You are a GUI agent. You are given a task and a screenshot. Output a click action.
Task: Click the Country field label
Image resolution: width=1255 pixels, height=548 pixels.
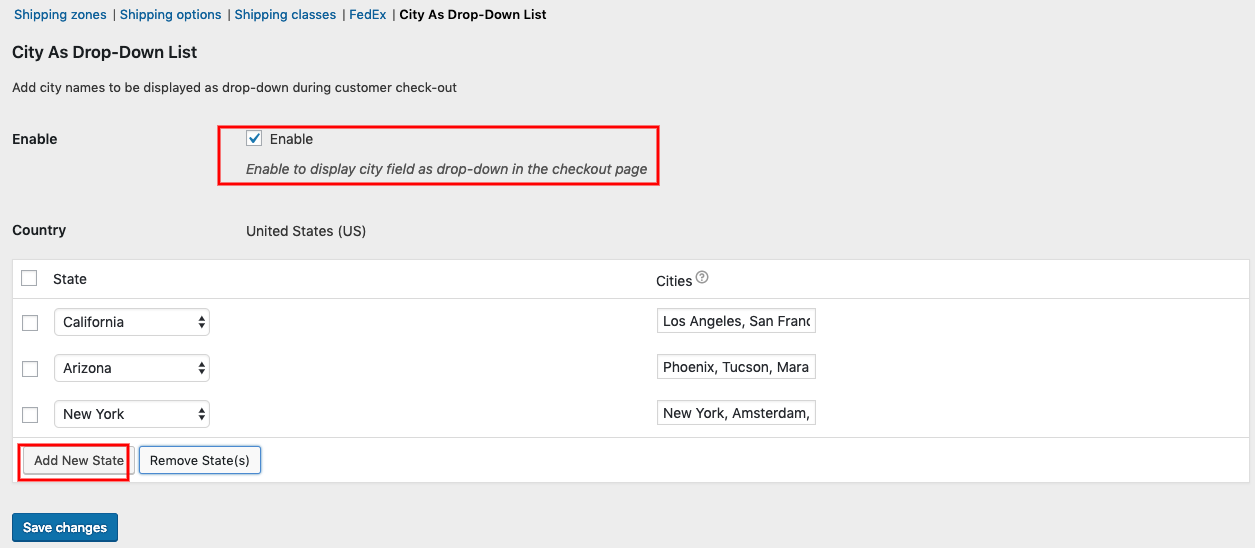pos(39,230)
